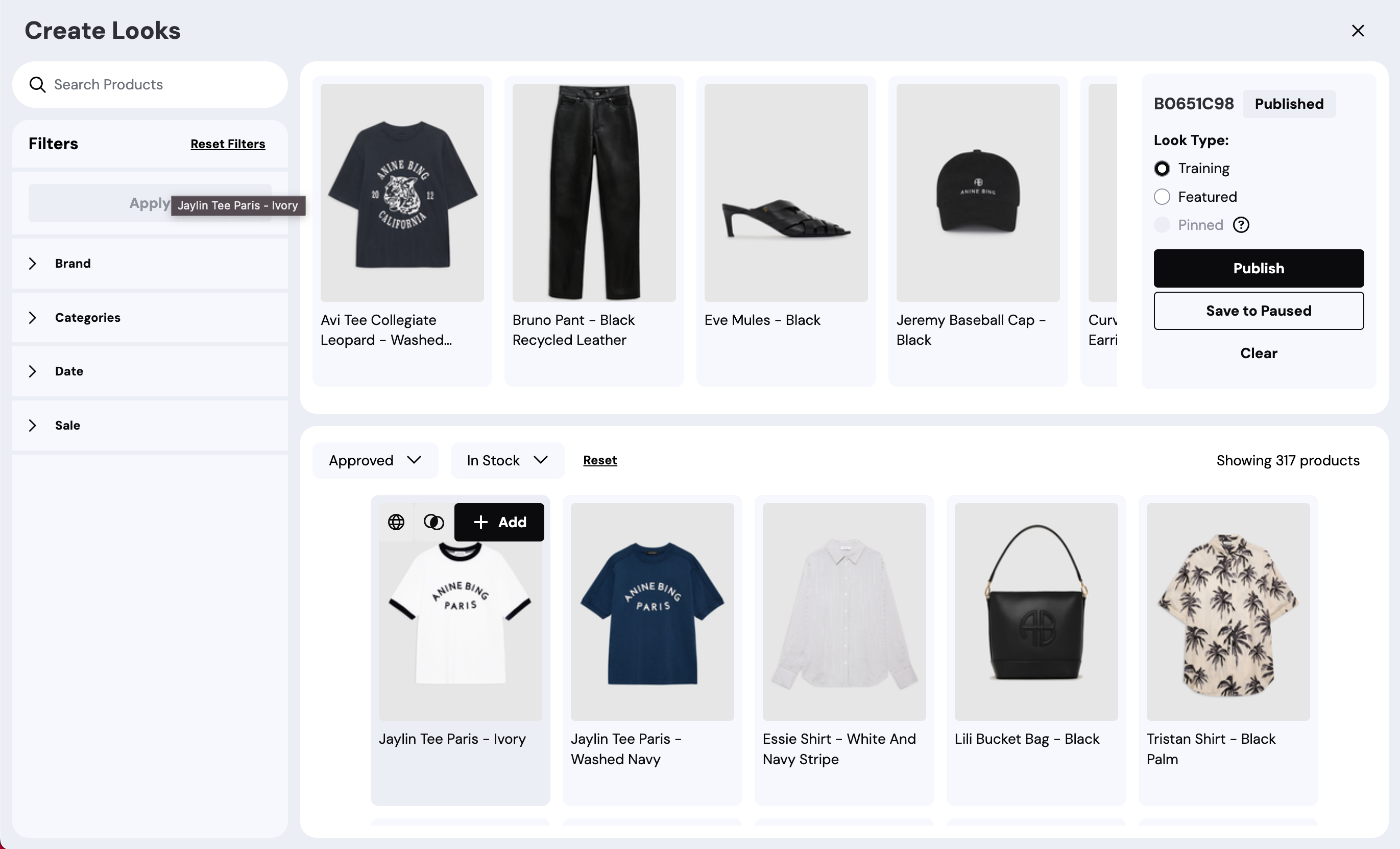1400x849 pixels.
Task: Click the overlapping circles similar-items icon
Action: click(x=433, y=522)
